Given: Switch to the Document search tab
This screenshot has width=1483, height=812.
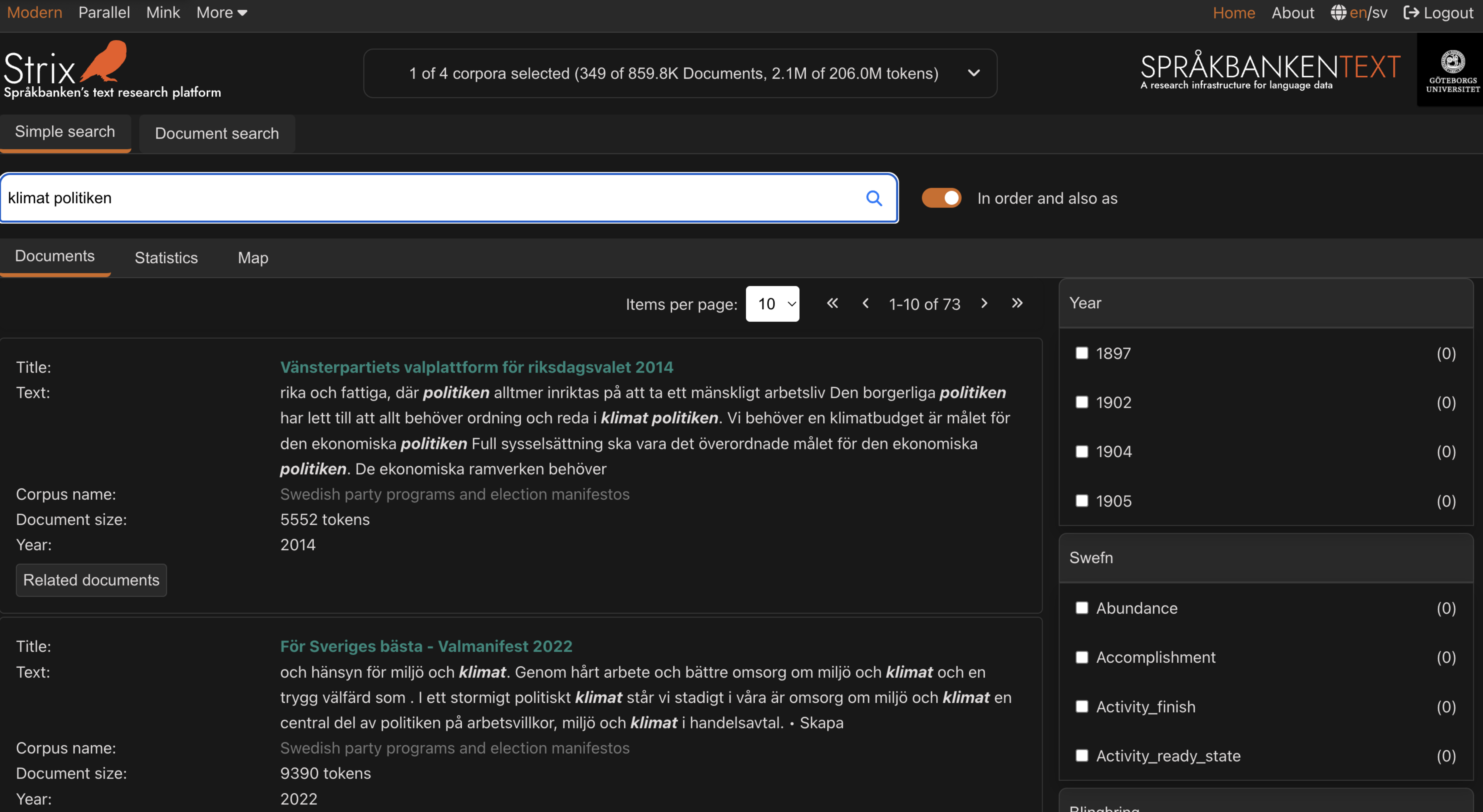Looking at the screenshot, I should pos(217,133).
